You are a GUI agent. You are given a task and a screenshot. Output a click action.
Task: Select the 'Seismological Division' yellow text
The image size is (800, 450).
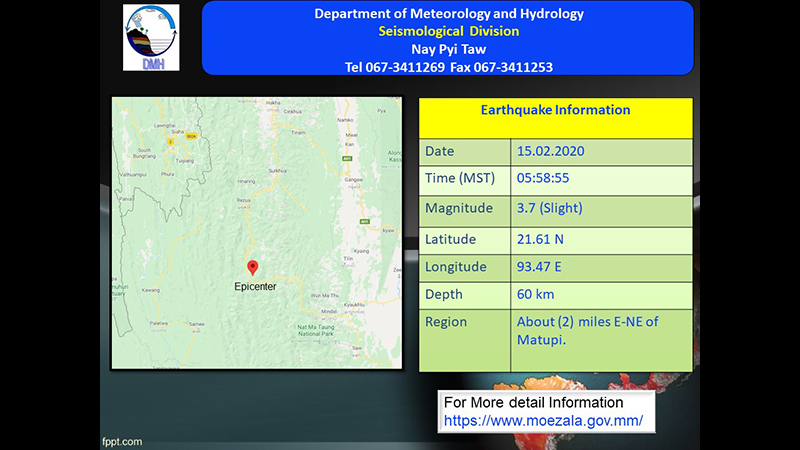449,32
